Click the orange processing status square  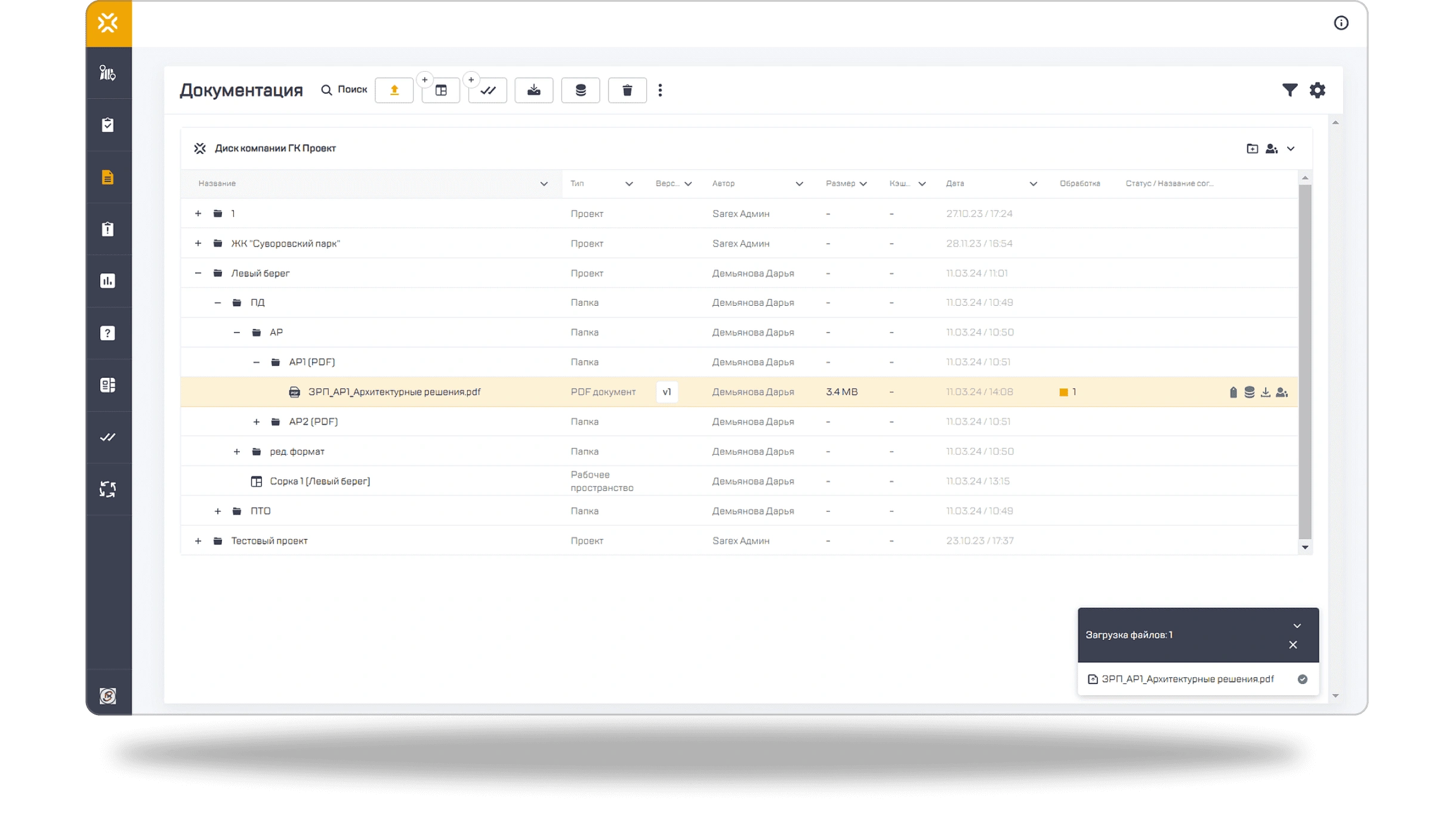pos(1063,392)
